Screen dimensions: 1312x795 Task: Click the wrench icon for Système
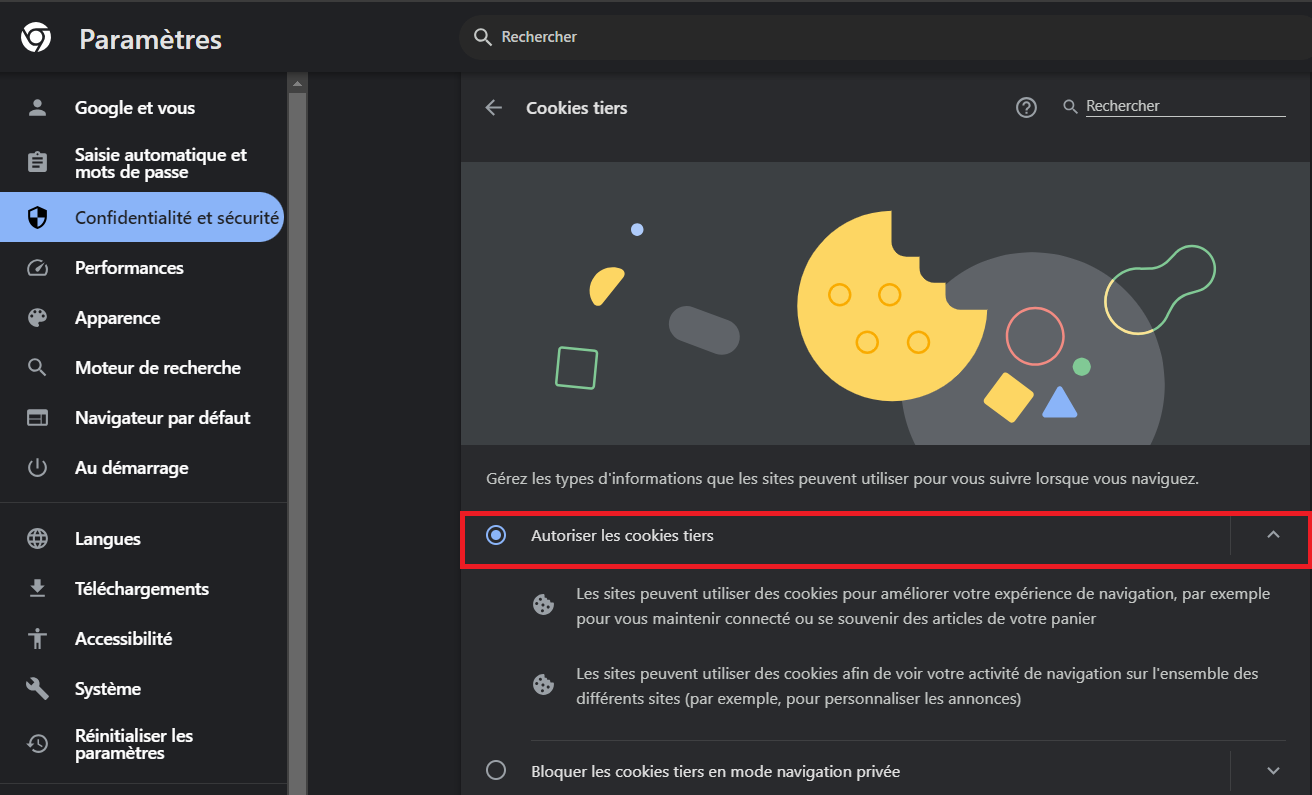[37, 689]
